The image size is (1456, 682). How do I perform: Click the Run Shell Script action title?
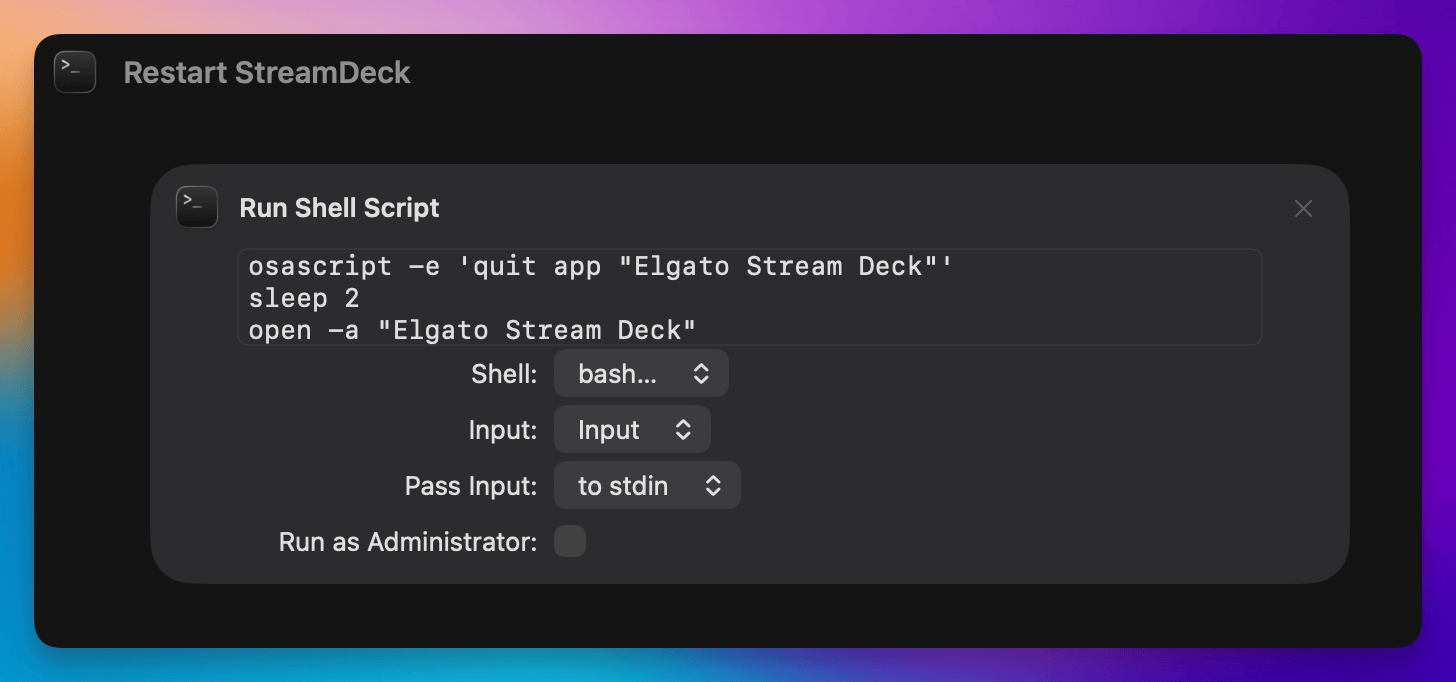(340, 208)
